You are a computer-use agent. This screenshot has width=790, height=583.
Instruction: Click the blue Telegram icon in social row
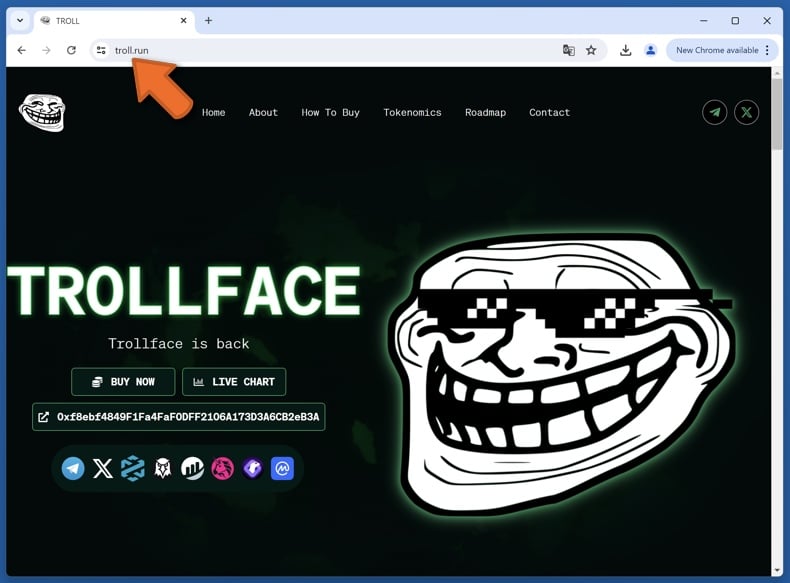(73, 469)
